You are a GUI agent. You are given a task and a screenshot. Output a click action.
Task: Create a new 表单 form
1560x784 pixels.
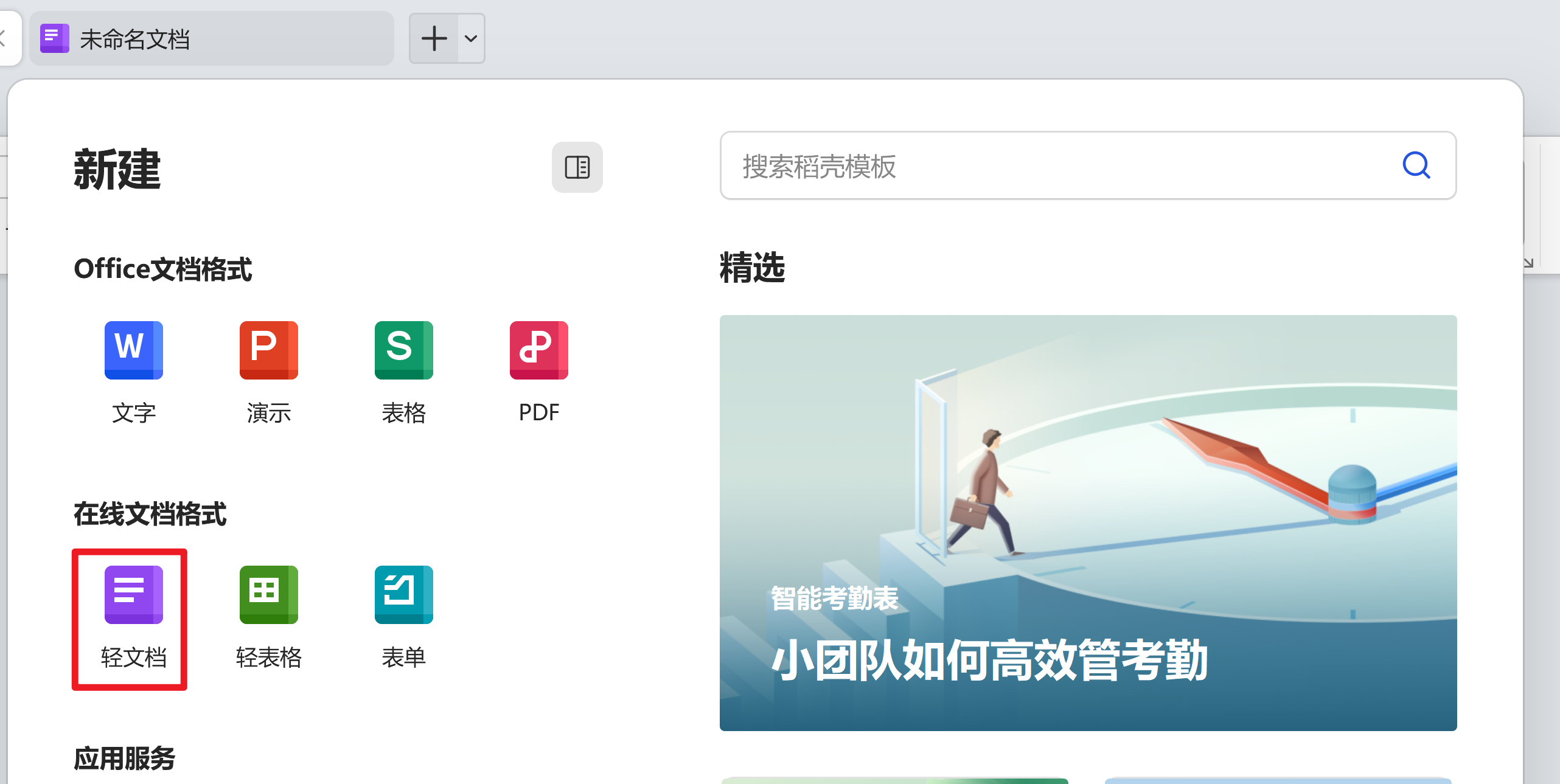[x=403, y=595]
